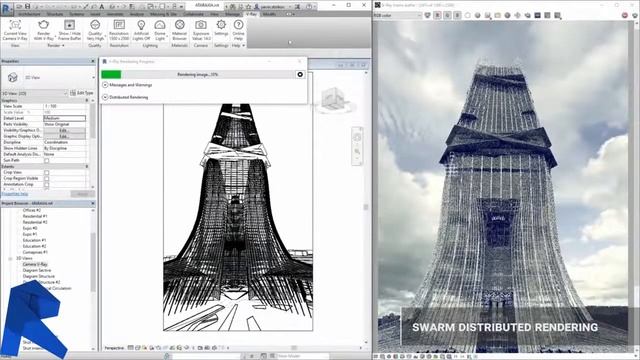Viewport: 640px width, 360px height.
Task: Click Edit button for Graphic Display Options
Action: 64,136
